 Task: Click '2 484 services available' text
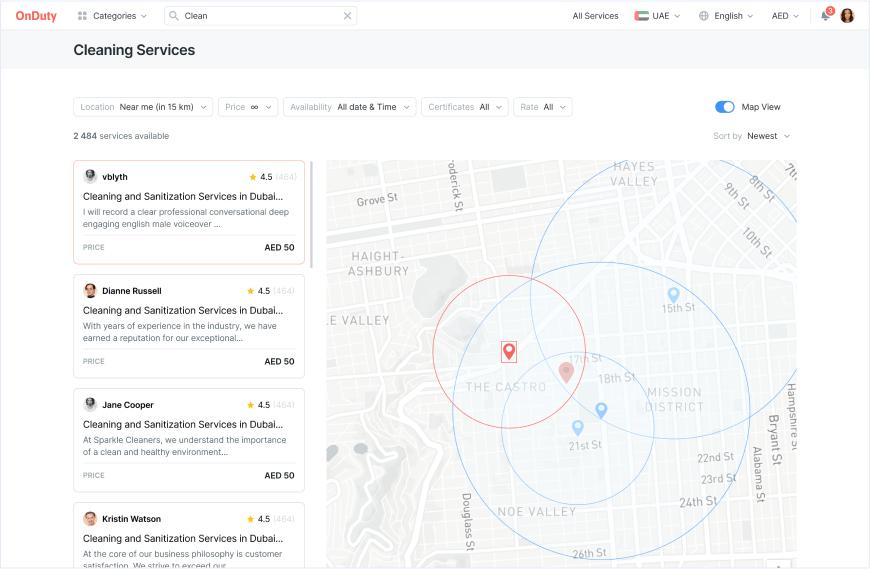click(121, 136)
